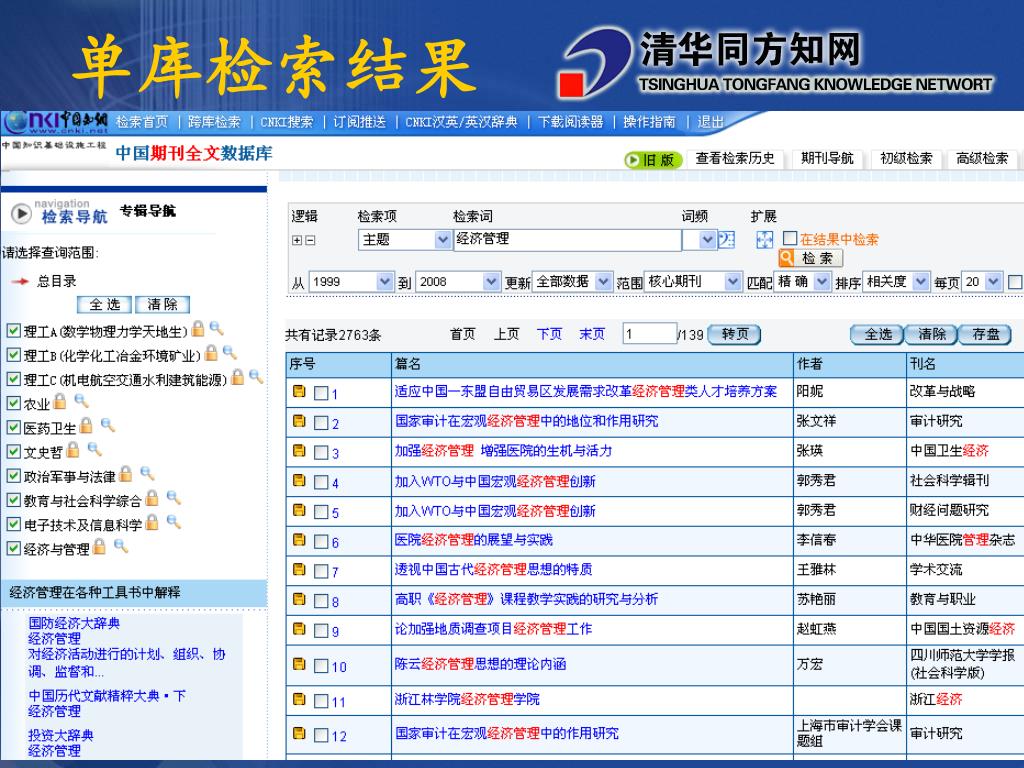The width and height of the screenshot is (1024, 768).
Task: Switch to the 高级检索 tab
Action: (982, 158)
